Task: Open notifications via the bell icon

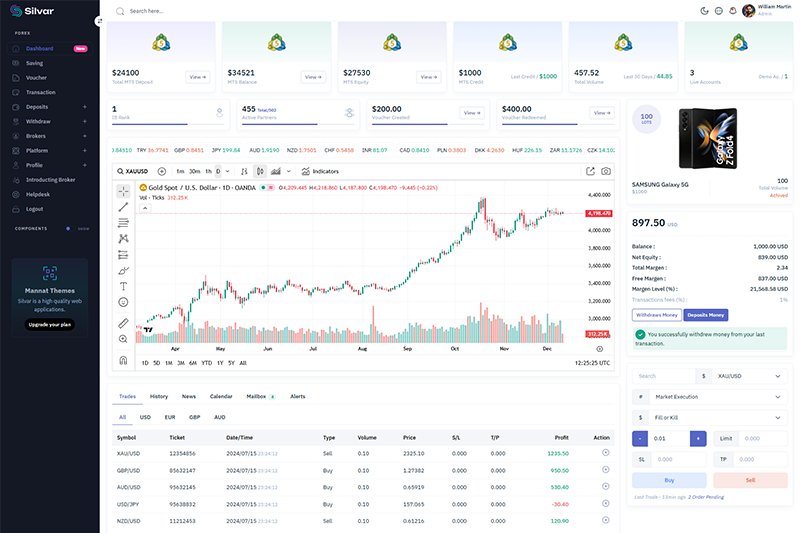Action: tap(732, 11)
